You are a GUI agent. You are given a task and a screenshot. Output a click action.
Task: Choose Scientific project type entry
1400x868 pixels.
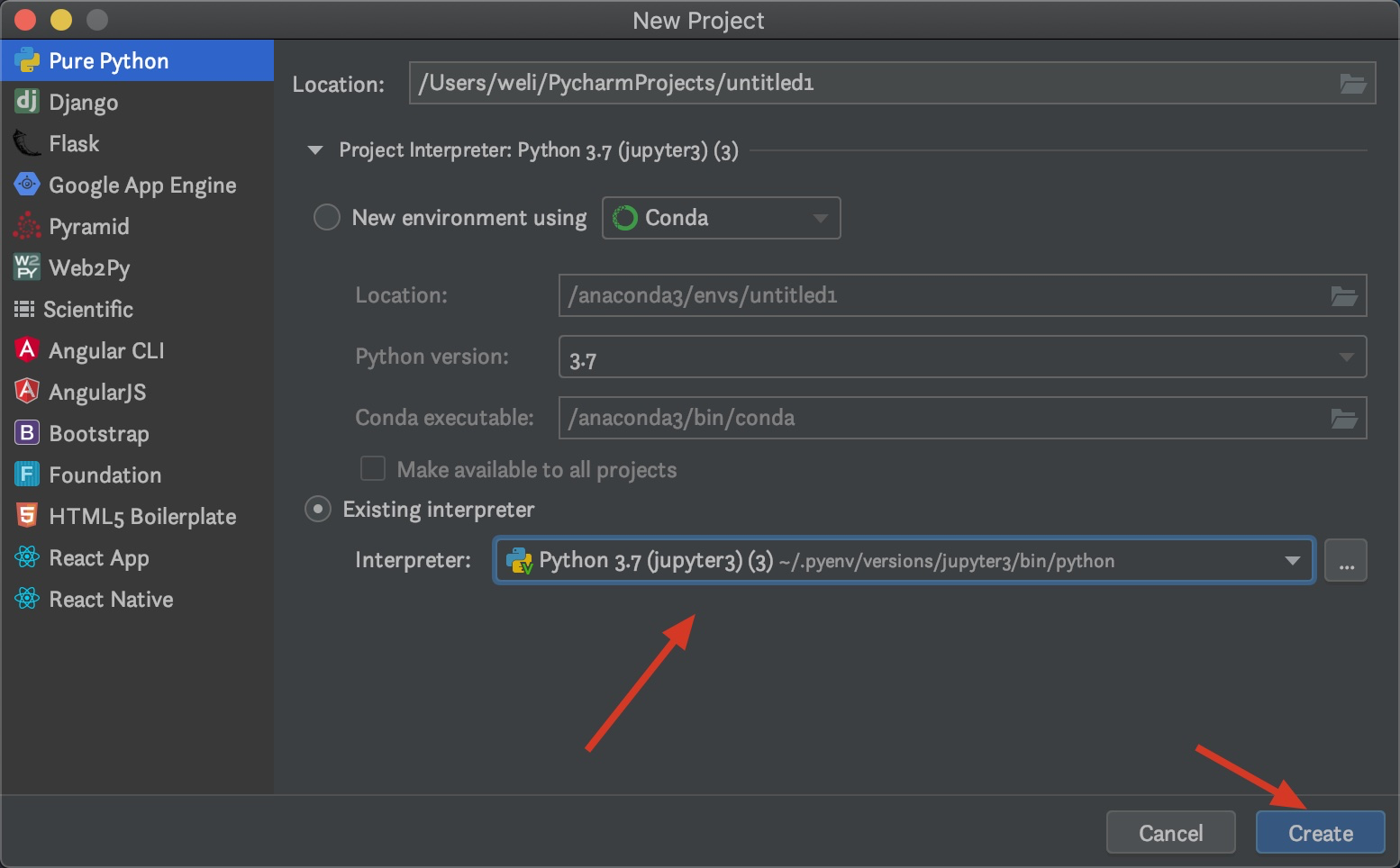click(x=137, y=309)
